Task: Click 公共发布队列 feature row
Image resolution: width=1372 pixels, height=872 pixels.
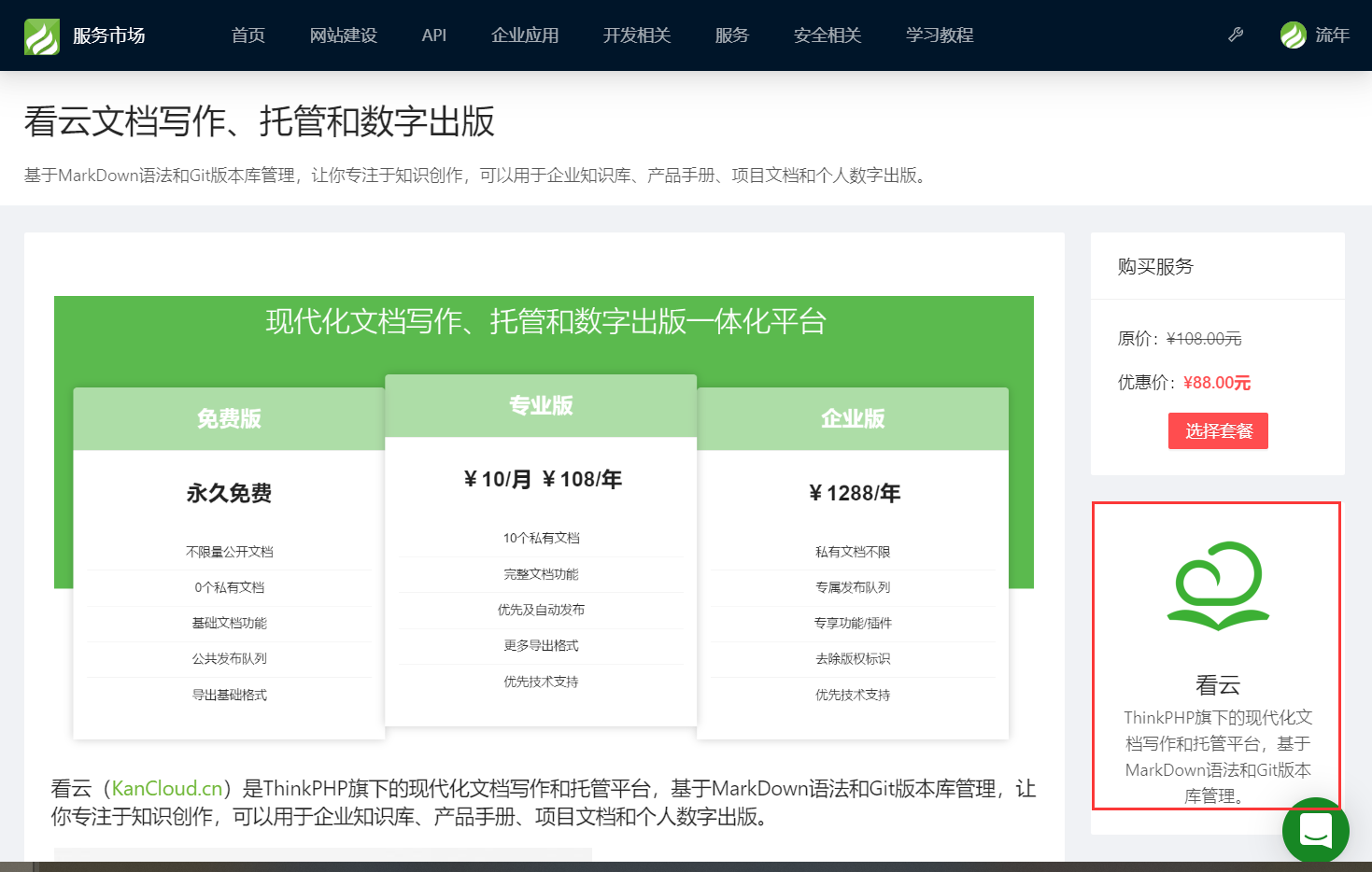Action: tap(229, 658)
